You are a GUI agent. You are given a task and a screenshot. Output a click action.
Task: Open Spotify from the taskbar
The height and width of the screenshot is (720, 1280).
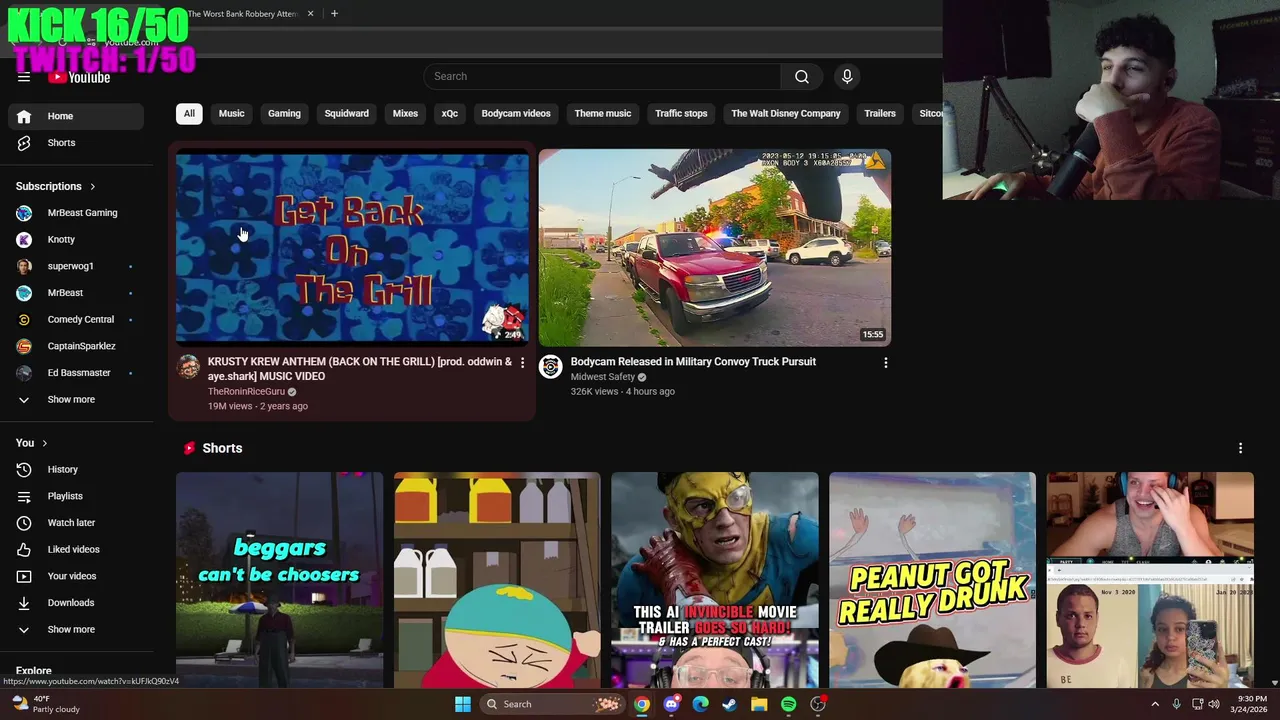click(788, 704)
